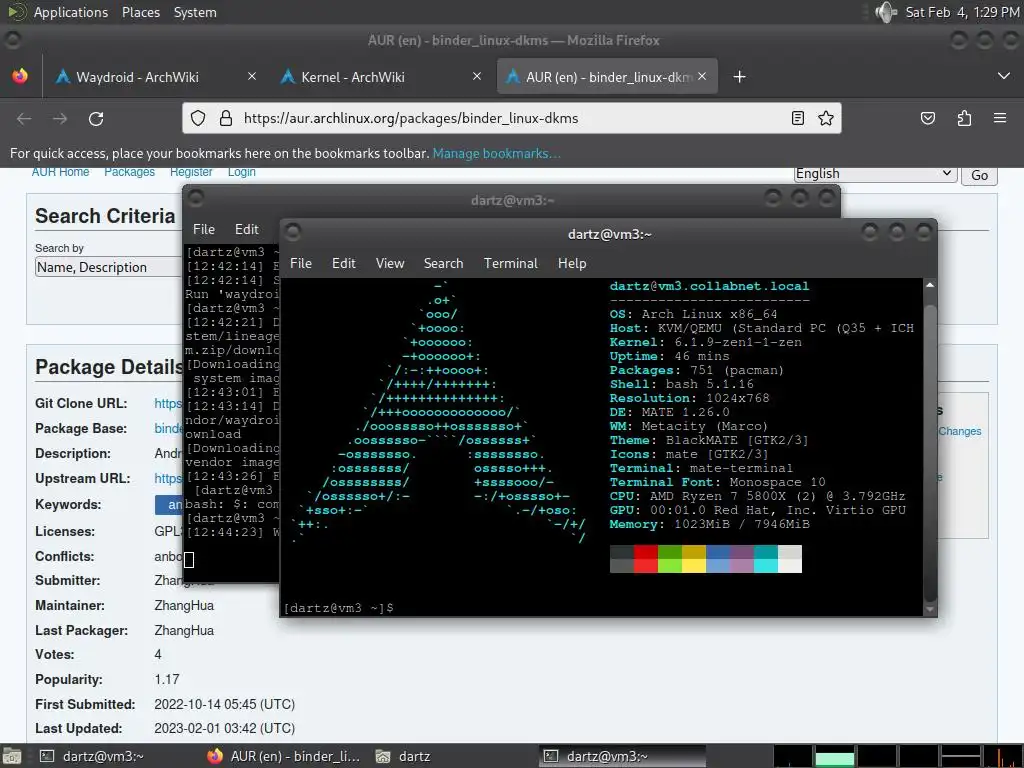
Task: Open the back terminal File menu
Action: tap(204, 229)
